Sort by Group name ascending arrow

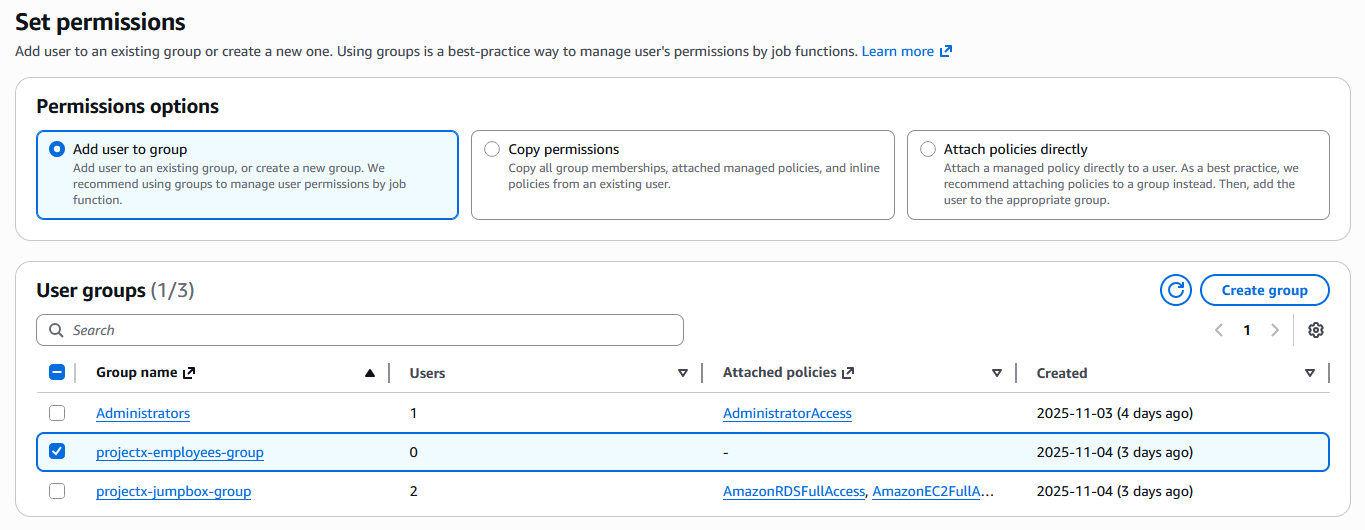click(370, 373)
